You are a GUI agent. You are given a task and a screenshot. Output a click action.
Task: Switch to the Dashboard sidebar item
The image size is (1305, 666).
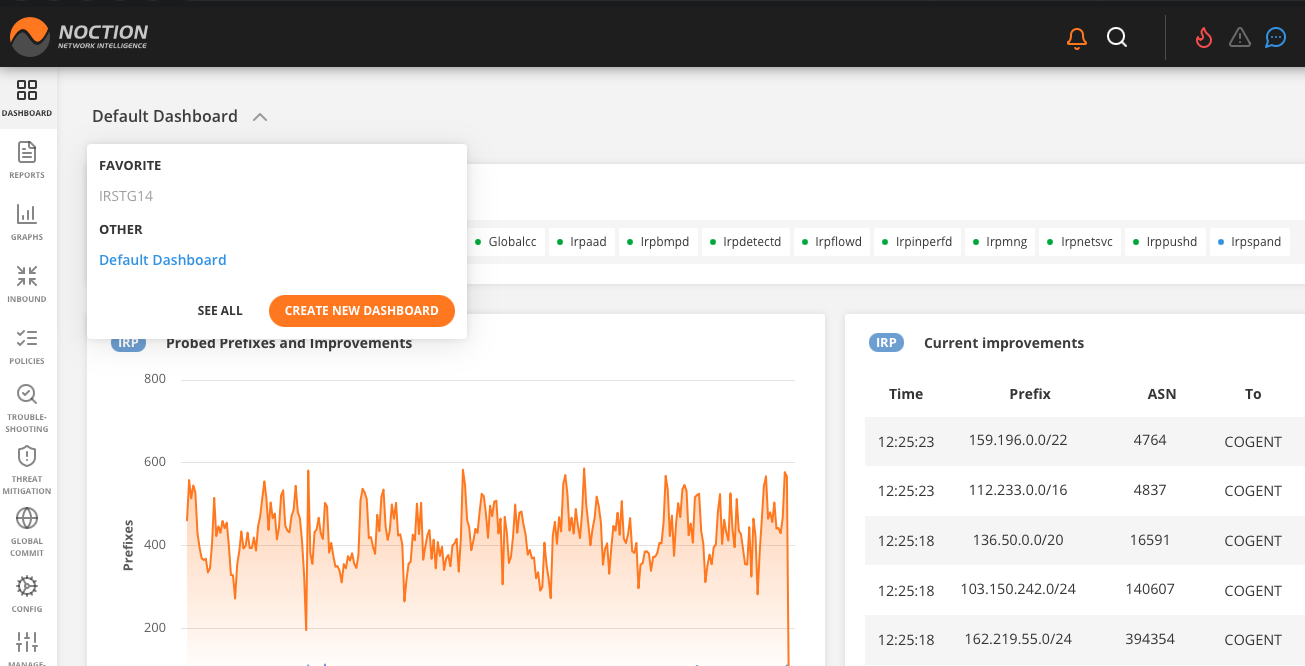[x=27, y=98]
